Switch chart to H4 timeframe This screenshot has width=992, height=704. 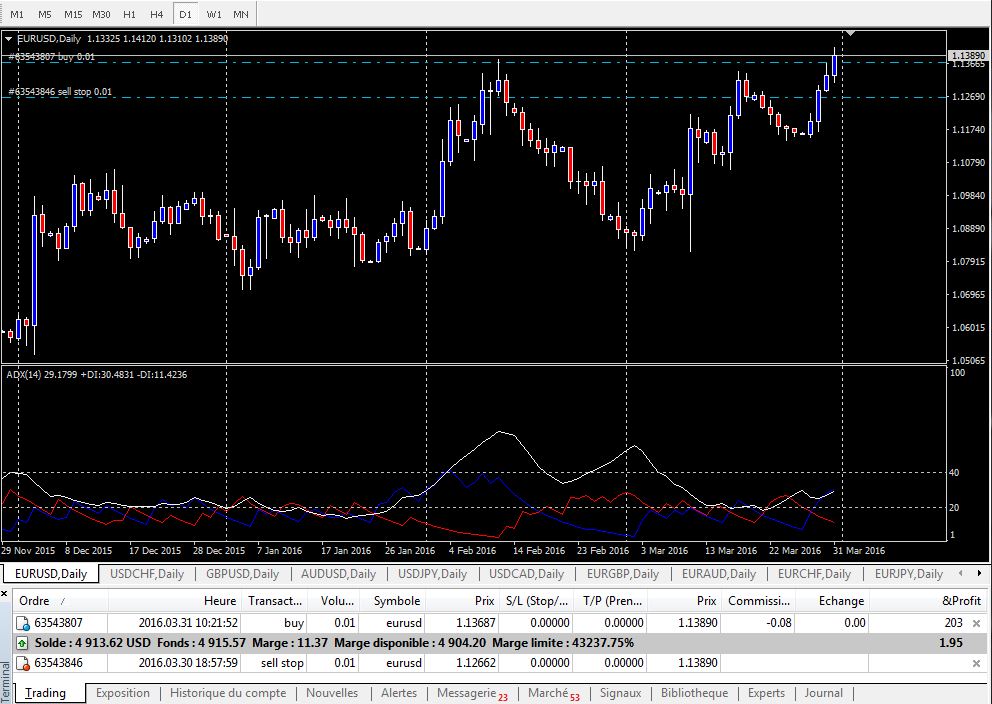pos(157,15)
